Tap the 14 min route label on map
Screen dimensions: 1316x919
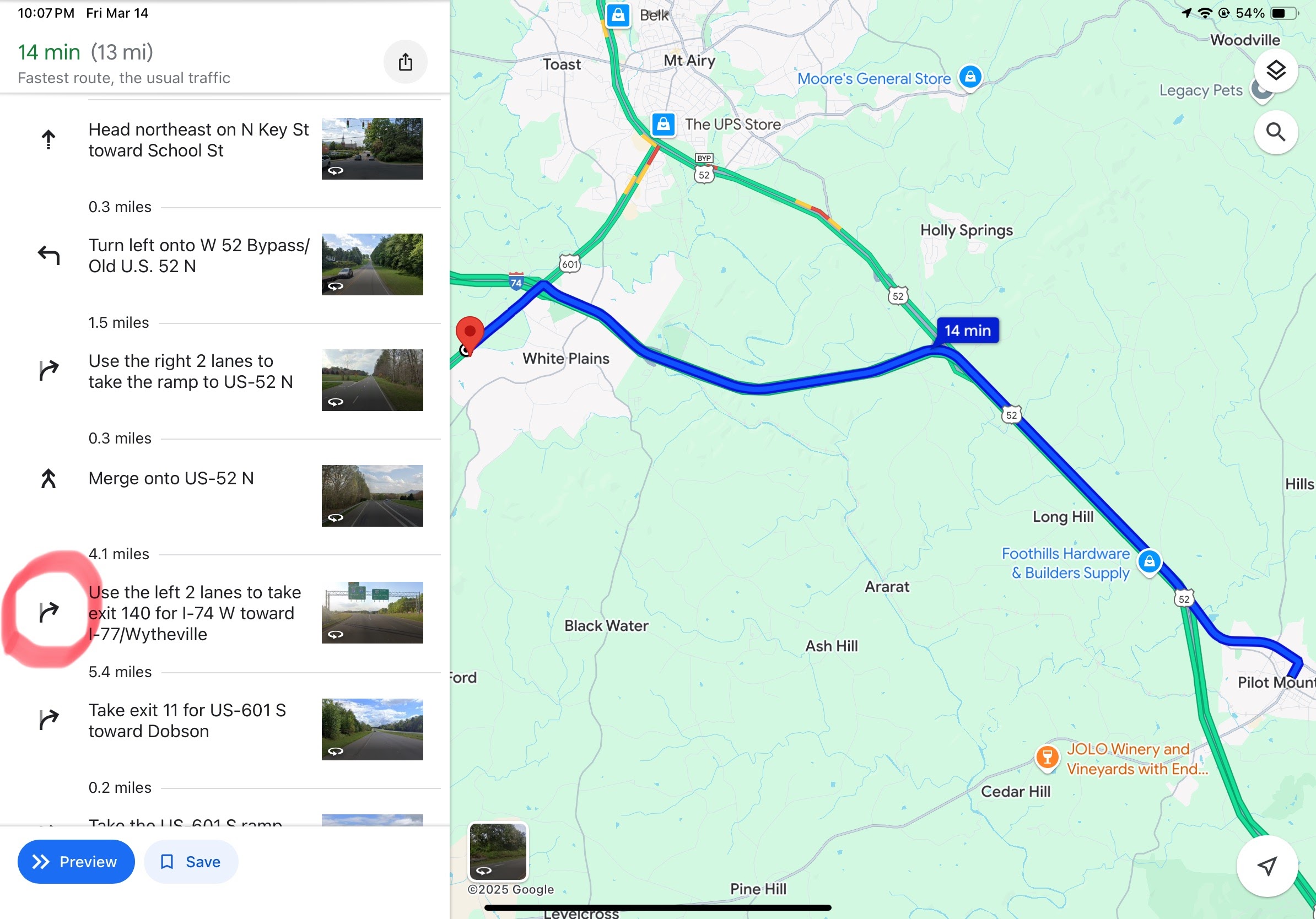click(968, 331)
